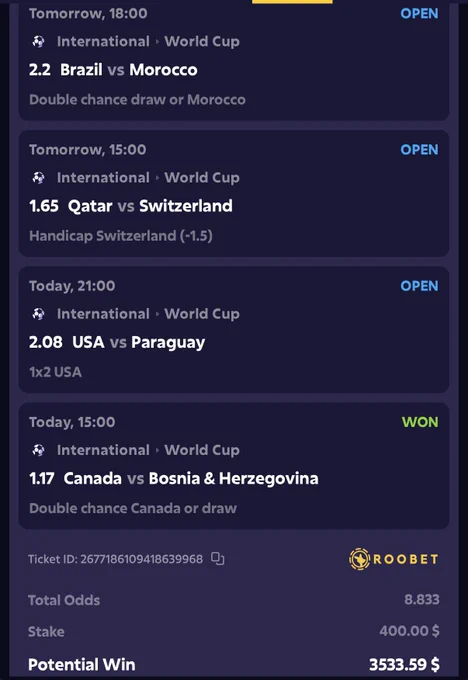Viewport: 468px width, 680px height.
Task: Click the Roobet logo
Action: 394,559
